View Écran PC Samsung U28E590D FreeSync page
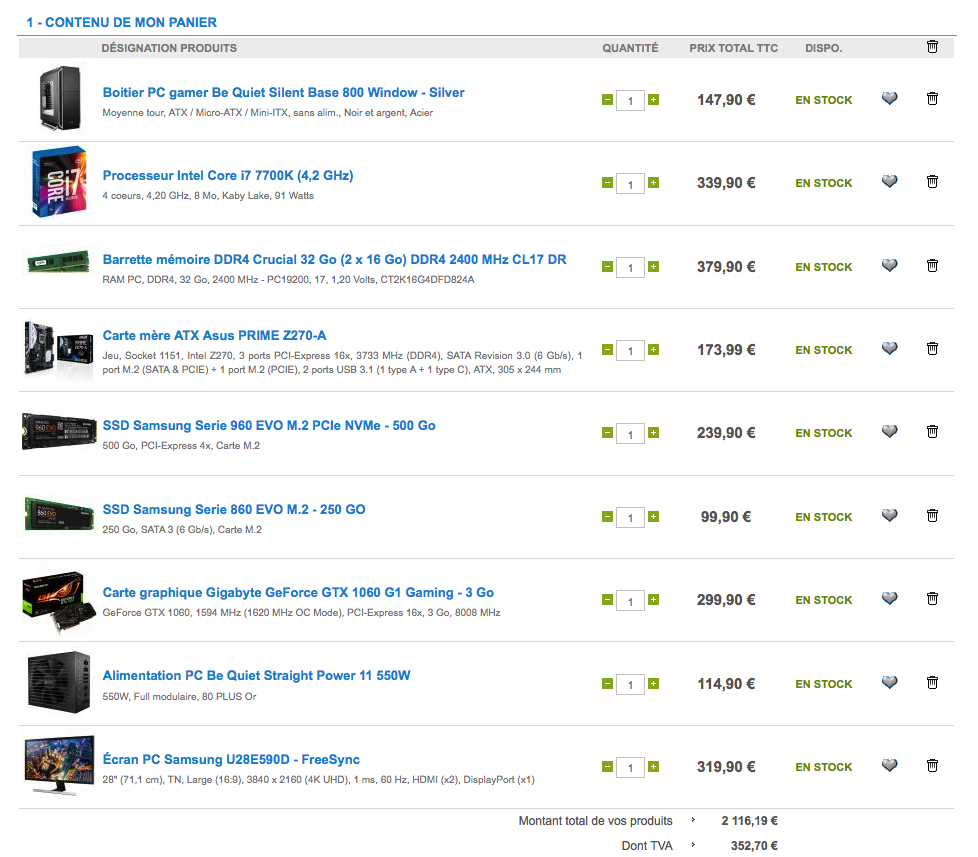 pos(231,760)
